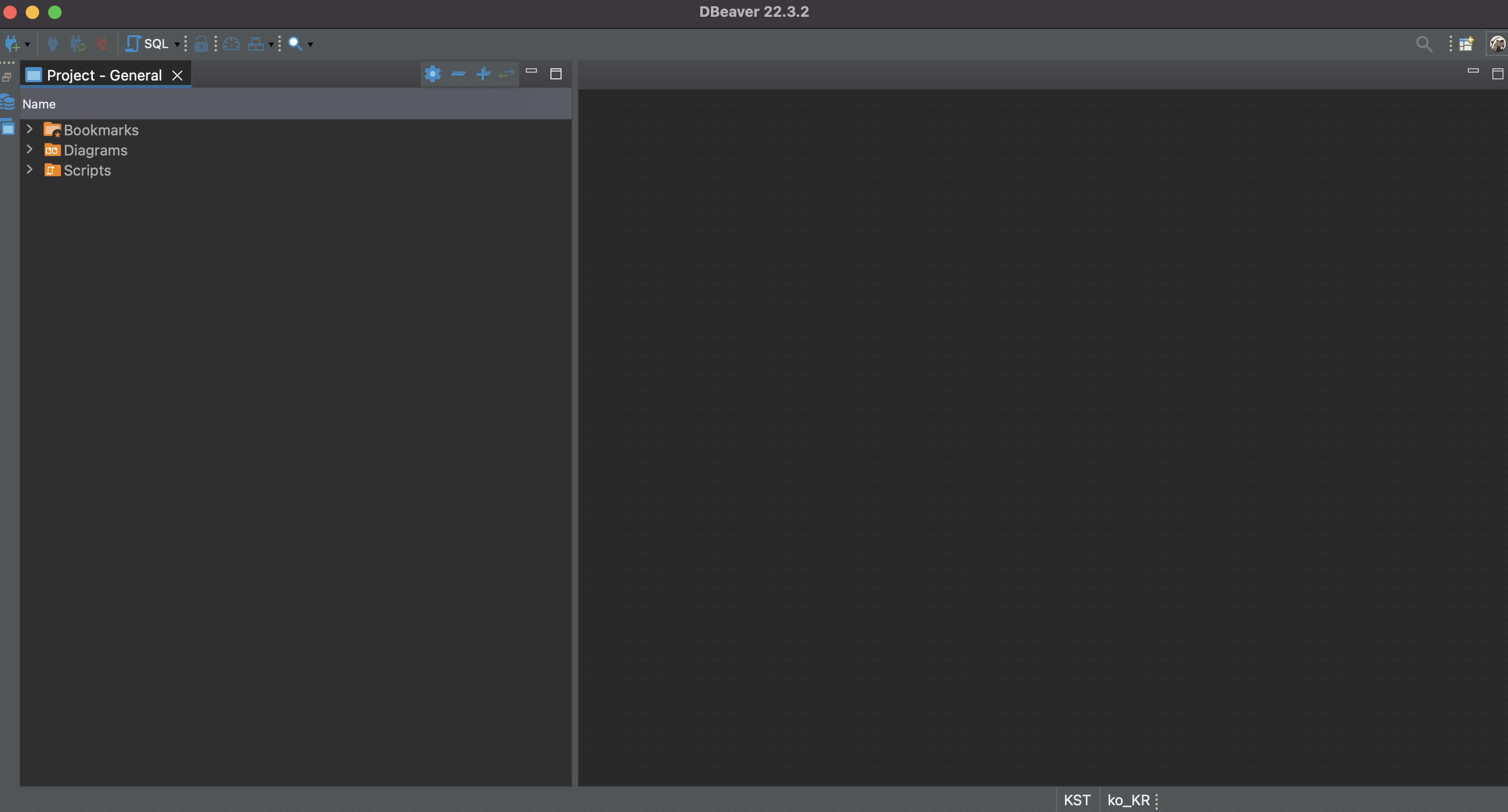Click the Diagrams folder icon

pyautogui.click(x=52, y=150)
